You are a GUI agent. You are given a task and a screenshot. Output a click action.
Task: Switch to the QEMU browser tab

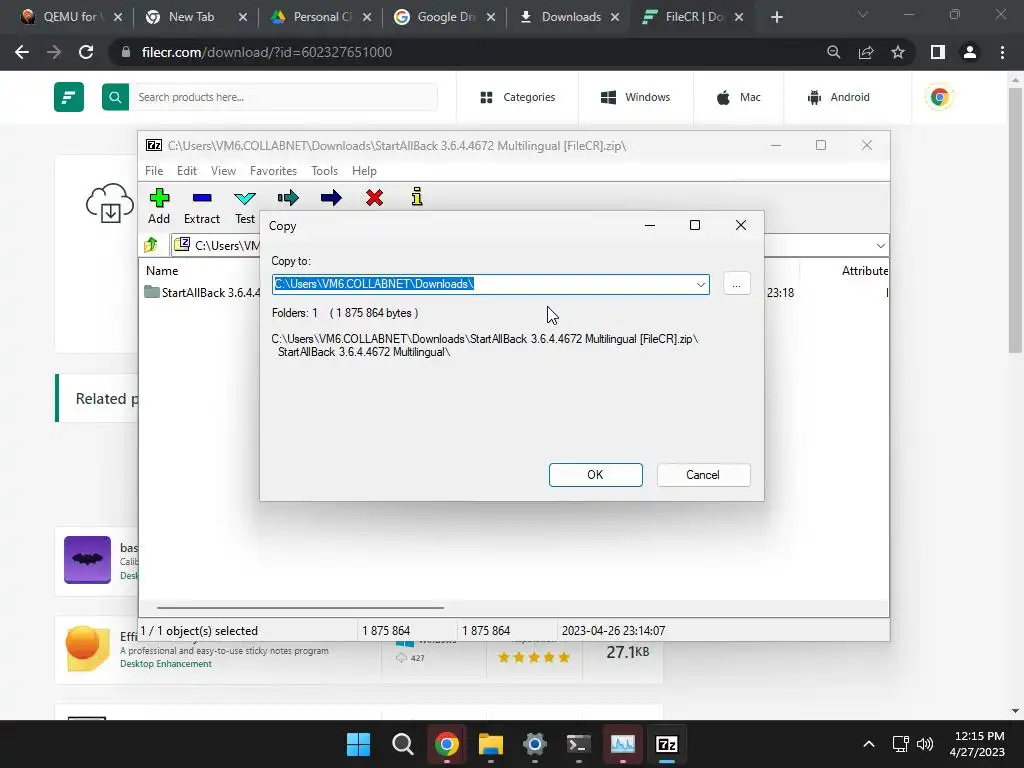click(69, 17)
